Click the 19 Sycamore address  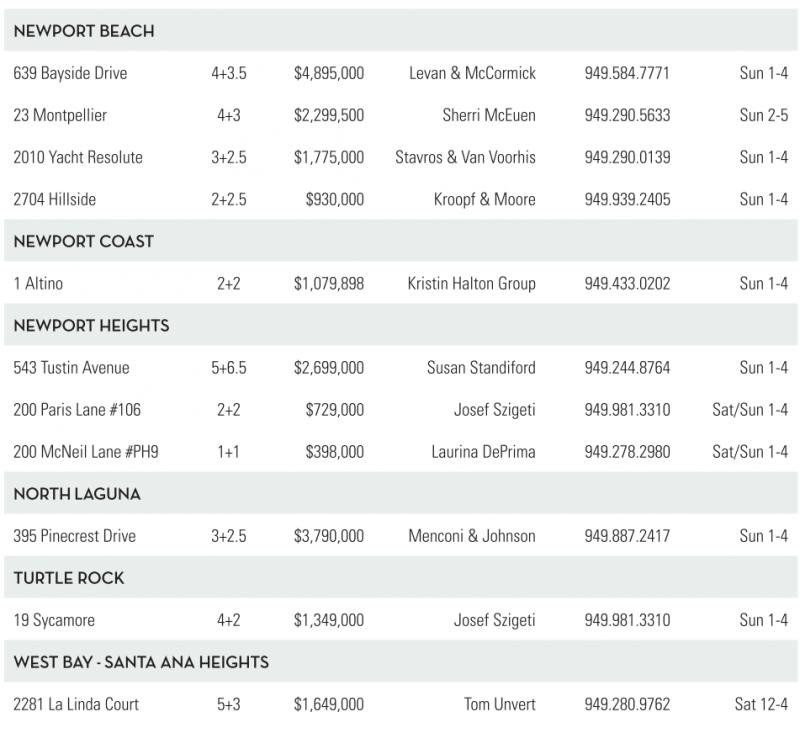click(54, 620)
